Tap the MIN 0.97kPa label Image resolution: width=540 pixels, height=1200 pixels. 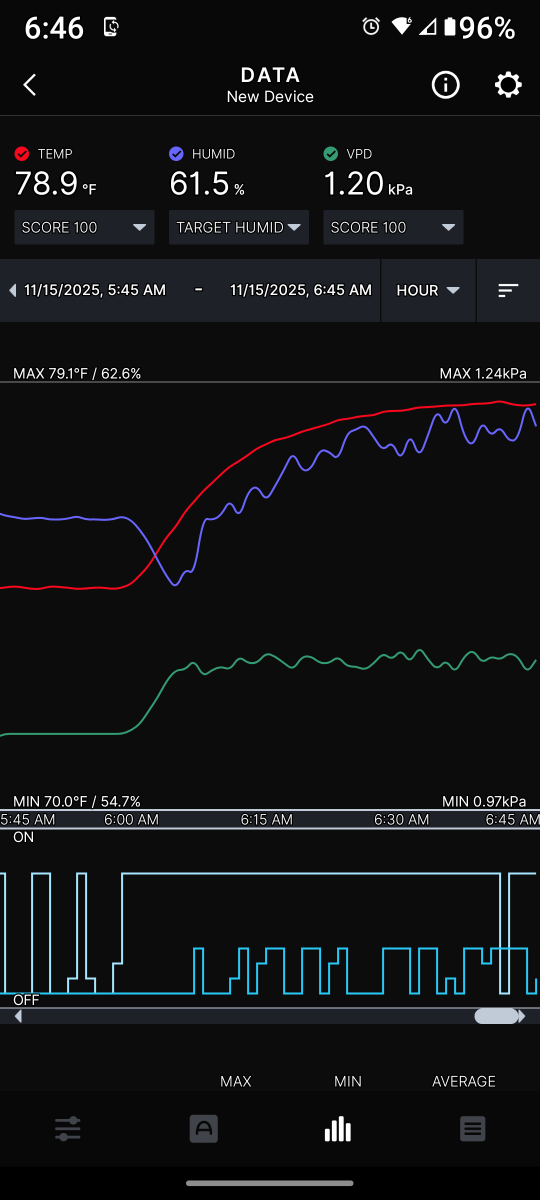coord(485,802)
